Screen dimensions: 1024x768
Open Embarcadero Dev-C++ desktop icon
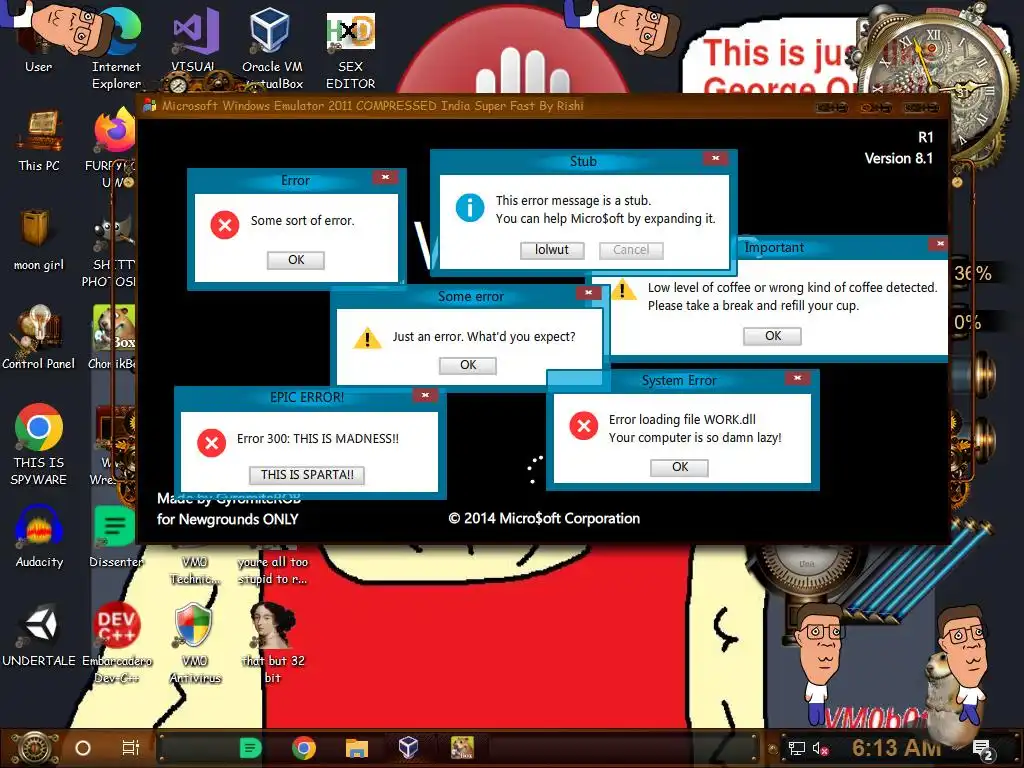tap(116, 643)
